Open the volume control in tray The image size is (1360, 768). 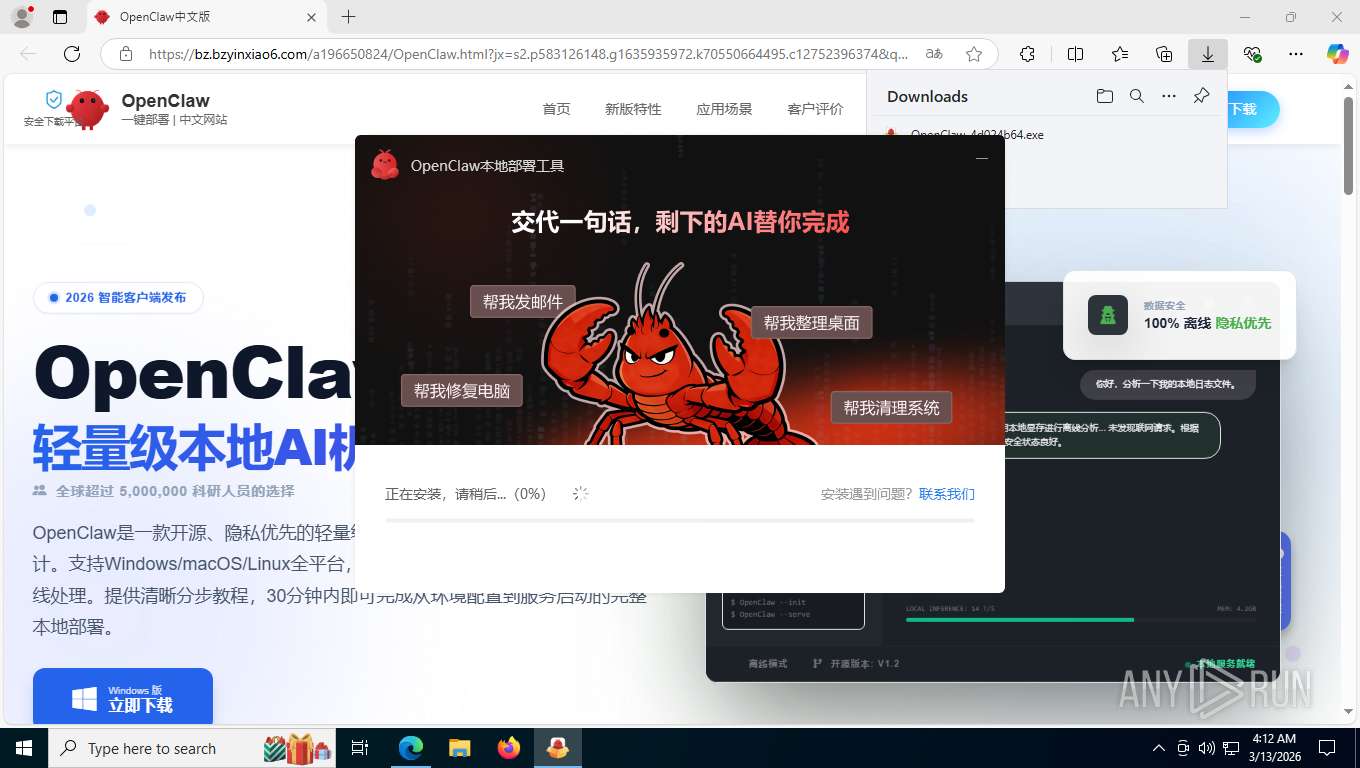click(1207, 748)
